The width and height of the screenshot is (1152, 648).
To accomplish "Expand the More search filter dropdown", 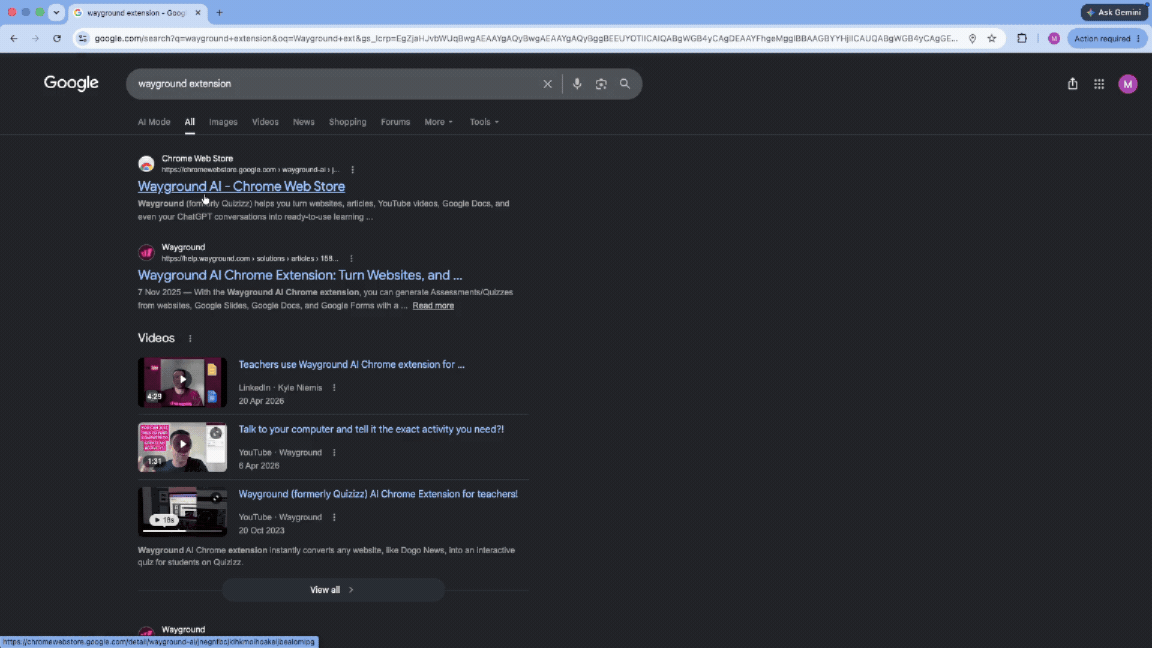I will pos(439,122).
